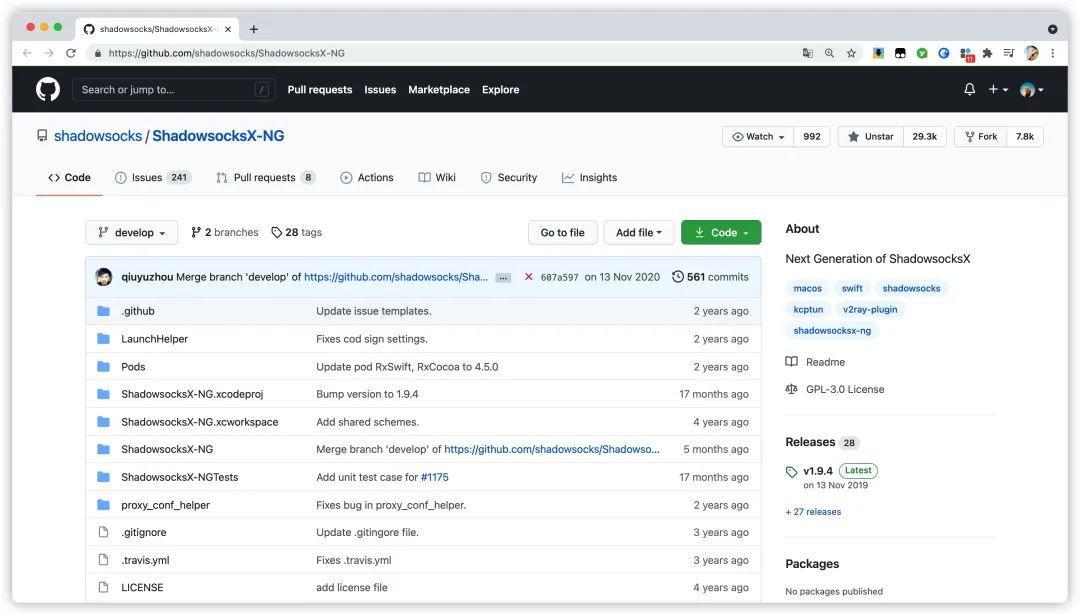Open the v1.9.4 latest release
Screen dimensions: 1080x615
click(x=818, y=471)
